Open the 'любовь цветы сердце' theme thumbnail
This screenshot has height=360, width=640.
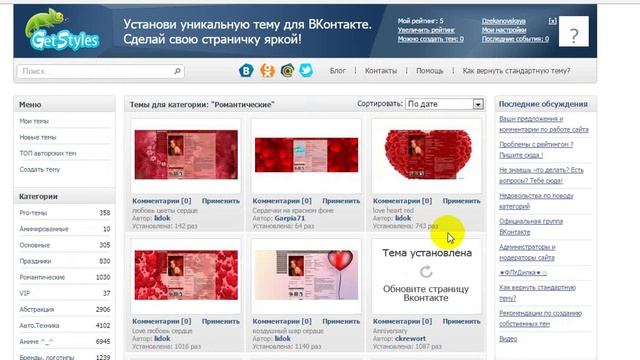point(186,155)
